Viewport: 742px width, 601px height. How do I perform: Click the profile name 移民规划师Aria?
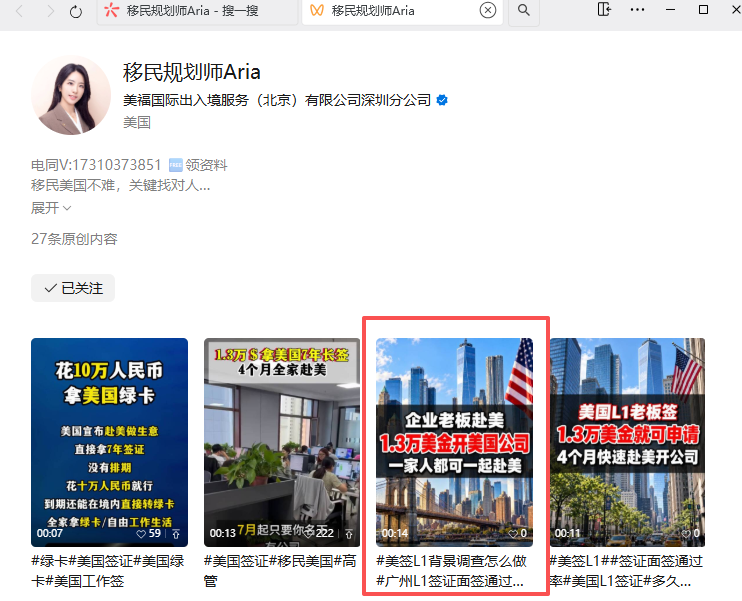[192, 72]
